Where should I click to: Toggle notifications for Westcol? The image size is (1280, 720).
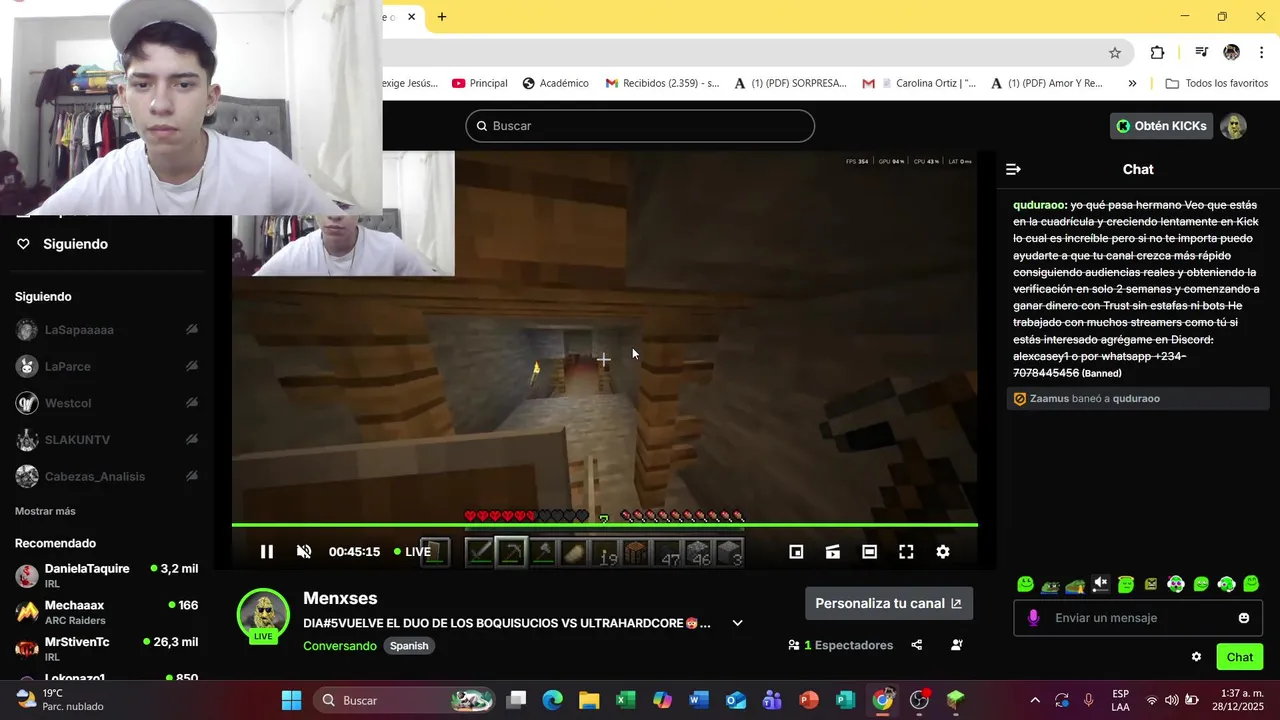pos(192,403)
